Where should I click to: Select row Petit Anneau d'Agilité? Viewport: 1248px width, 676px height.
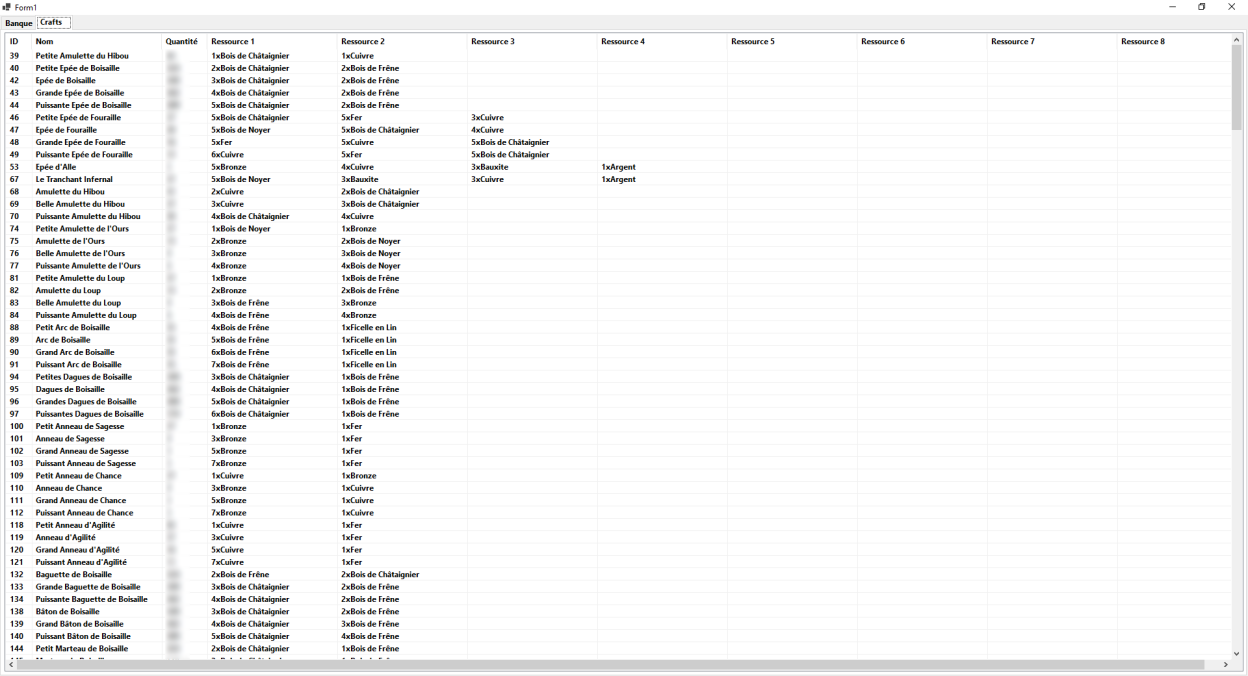[619, 525]
